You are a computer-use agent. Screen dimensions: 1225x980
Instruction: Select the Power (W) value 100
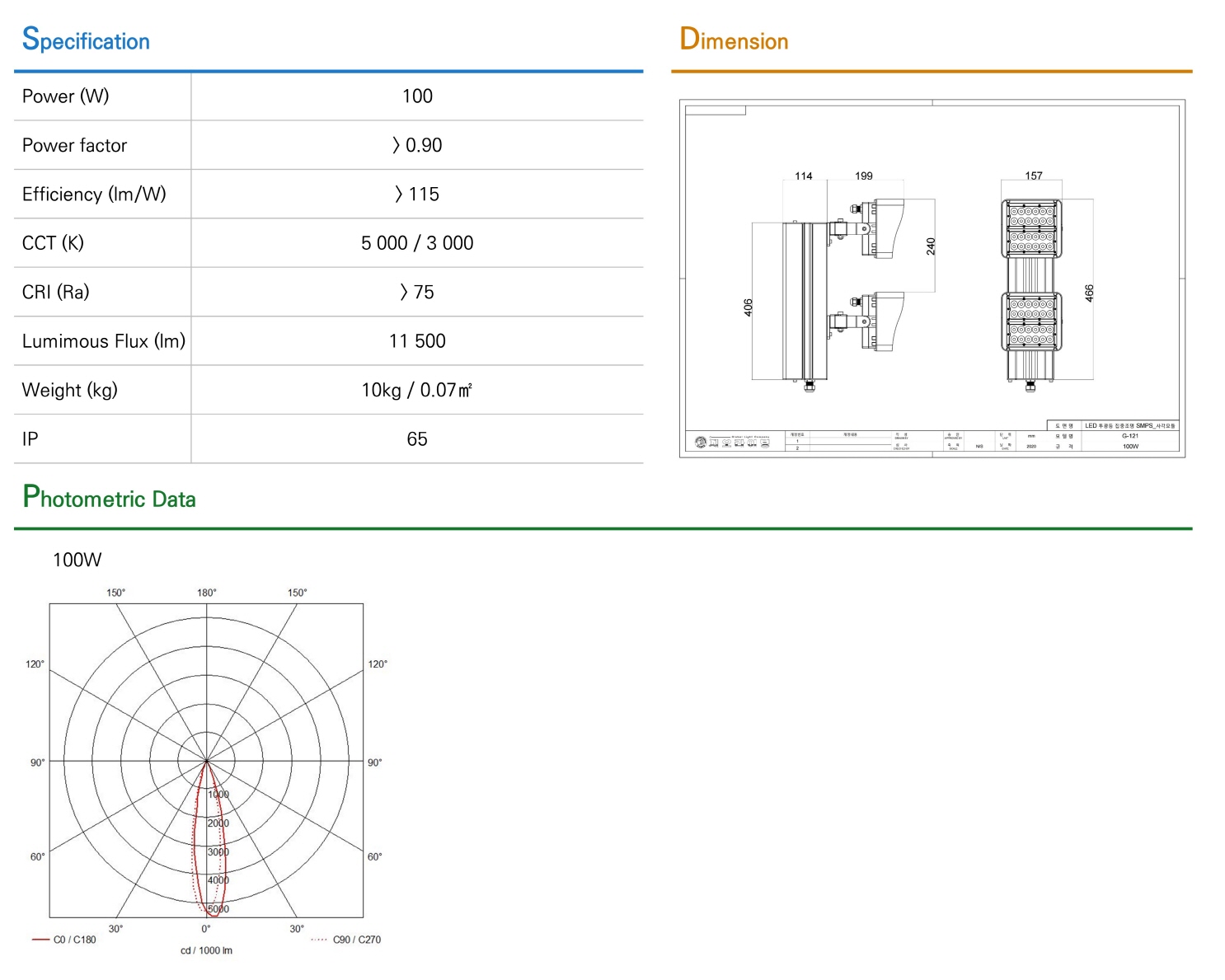click(417, 96)
